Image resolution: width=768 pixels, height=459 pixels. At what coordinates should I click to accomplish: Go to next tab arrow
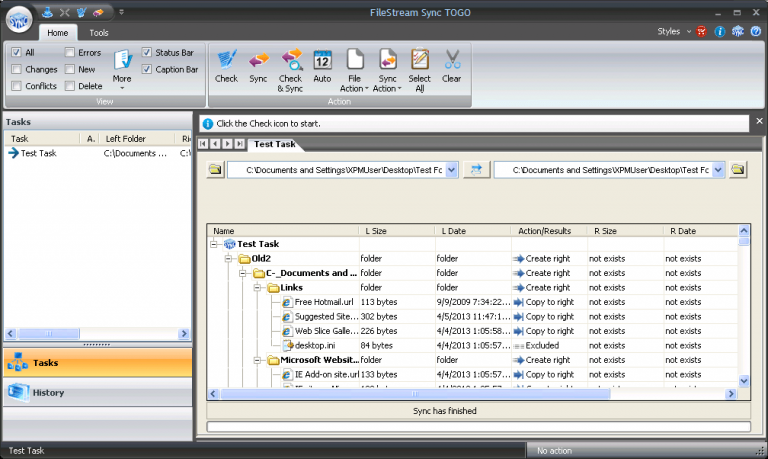coord(227,144)
